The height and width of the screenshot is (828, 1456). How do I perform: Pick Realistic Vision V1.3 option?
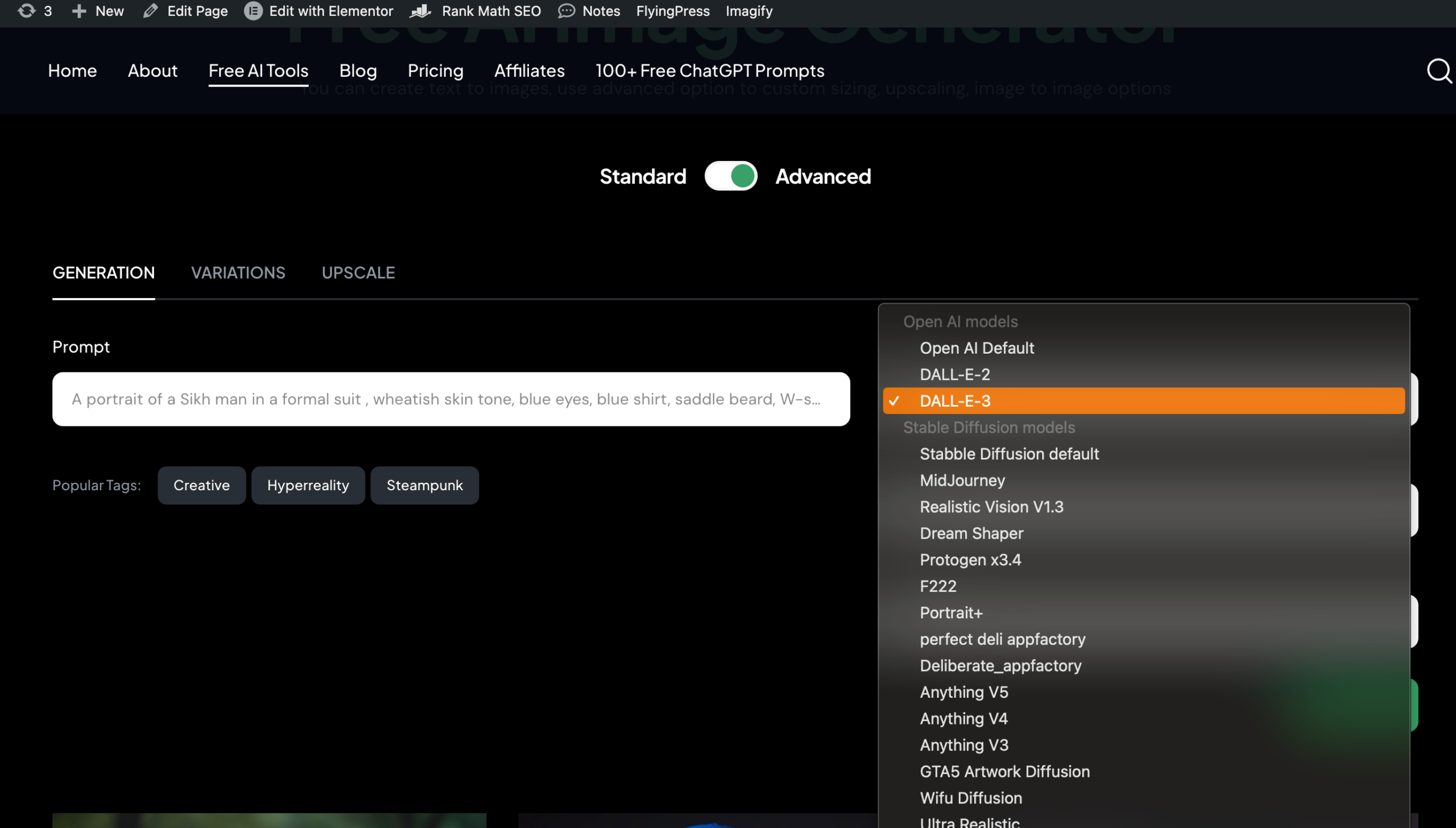point(991,507)
